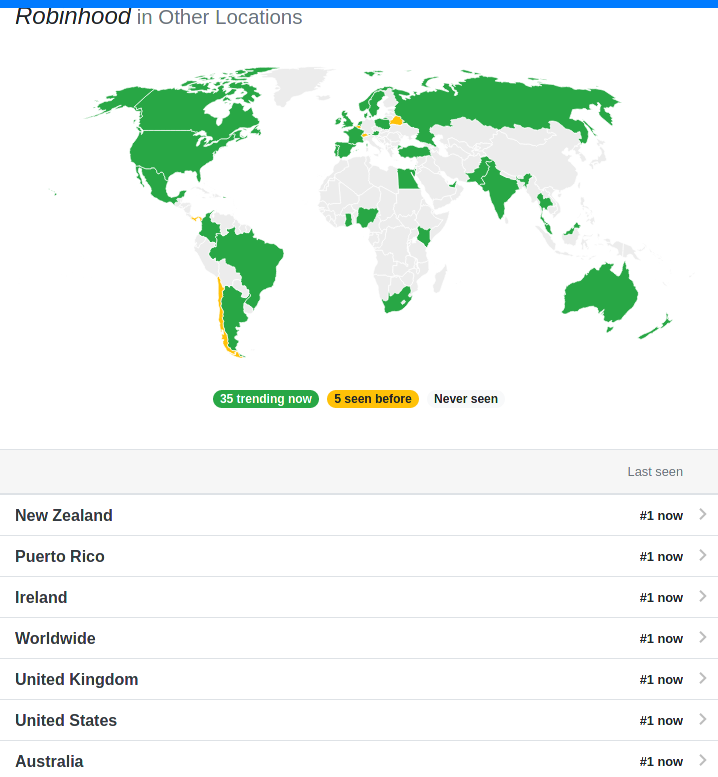The height and width of the screenshot is (777, 718).
Task: Click Egypt on the world map
Action: point(408,179)
